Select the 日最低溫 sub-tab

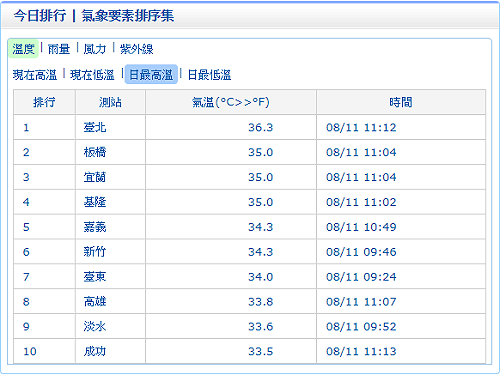(x=210, y=75)
